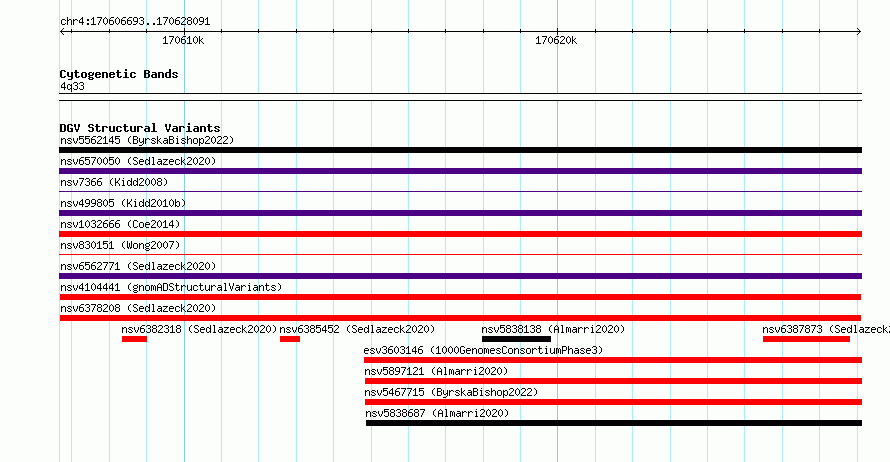Open the nsv7366 (Kidd2008) label
890x462 pixels.
pos(114,182)
